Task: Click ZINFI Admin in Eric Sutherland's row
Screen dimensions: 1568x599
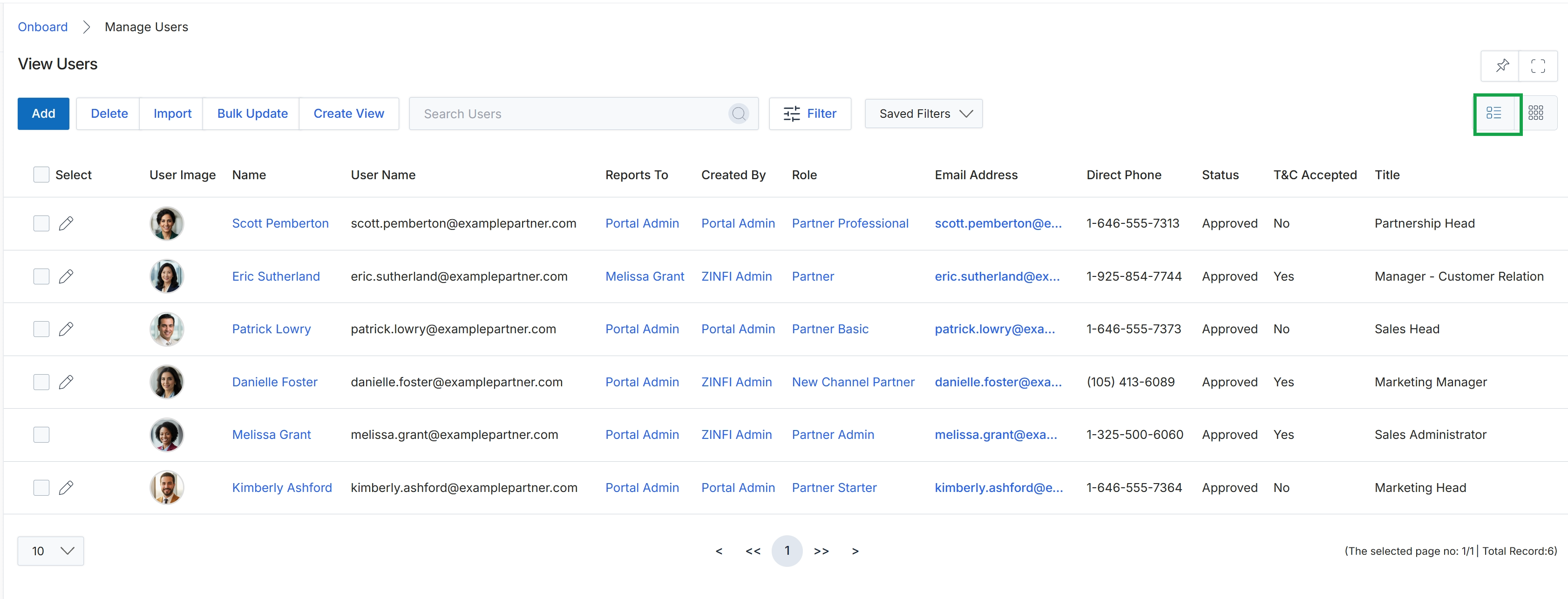Action: point(737,277)
